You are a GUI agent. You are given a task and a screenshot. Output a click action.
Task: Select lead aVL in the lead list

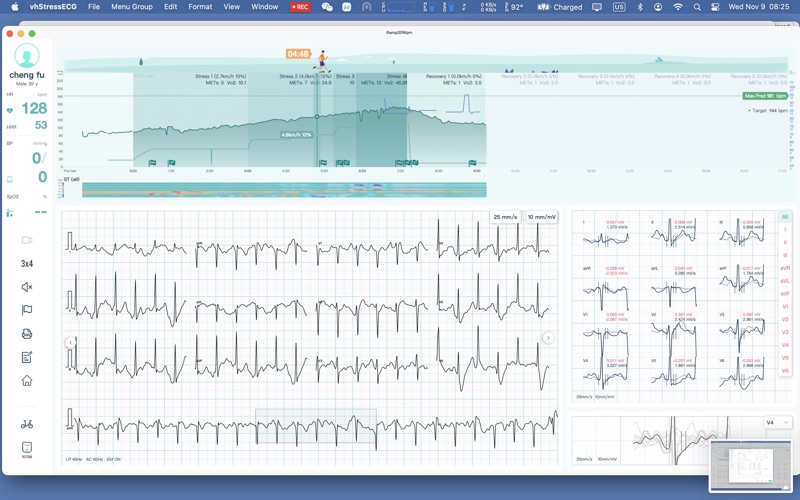click(x=785, y=281)
